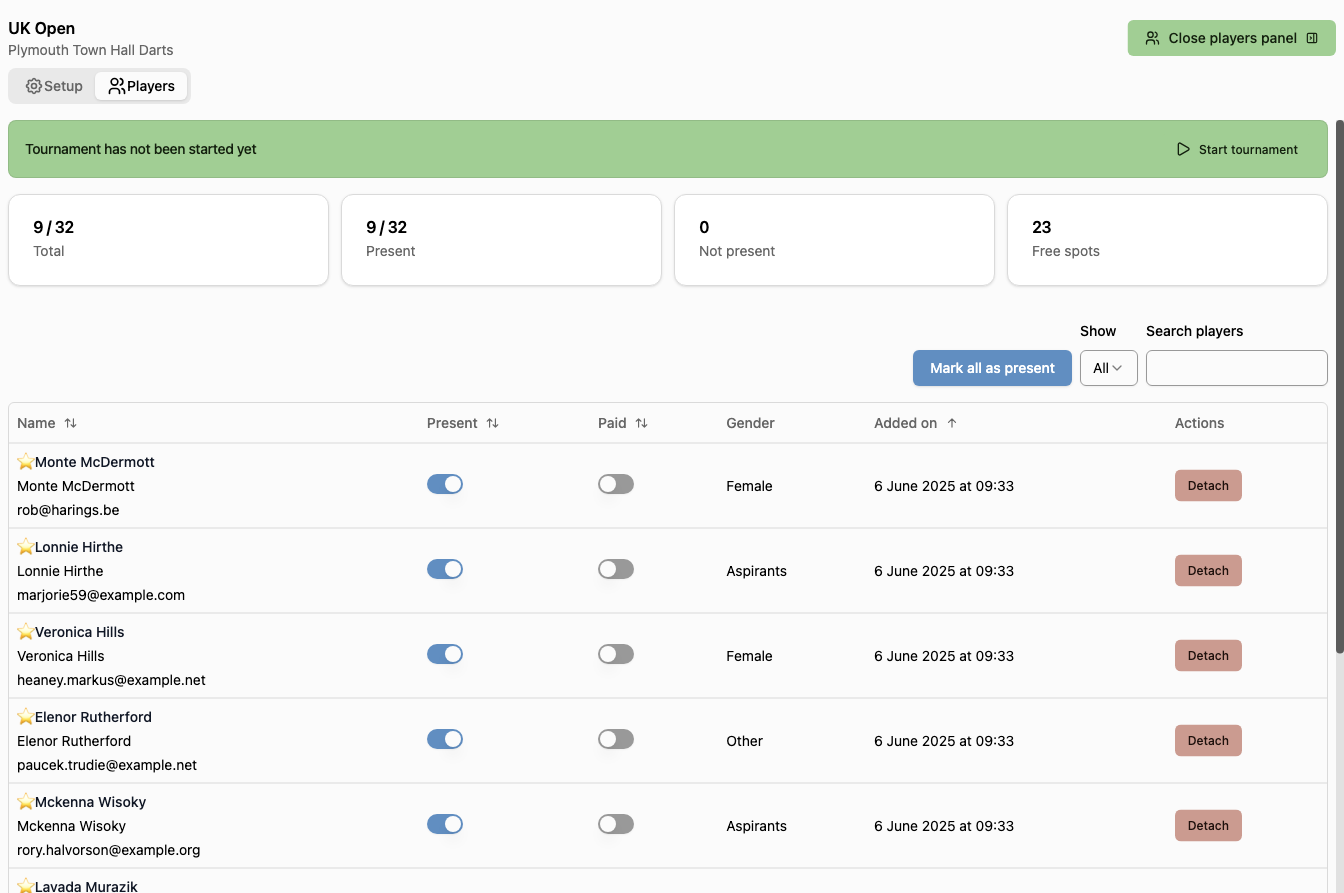Detach Lonnie Hirthe from the tournament
This screenshot has height=893, width=1344.
click(1208, 571)
